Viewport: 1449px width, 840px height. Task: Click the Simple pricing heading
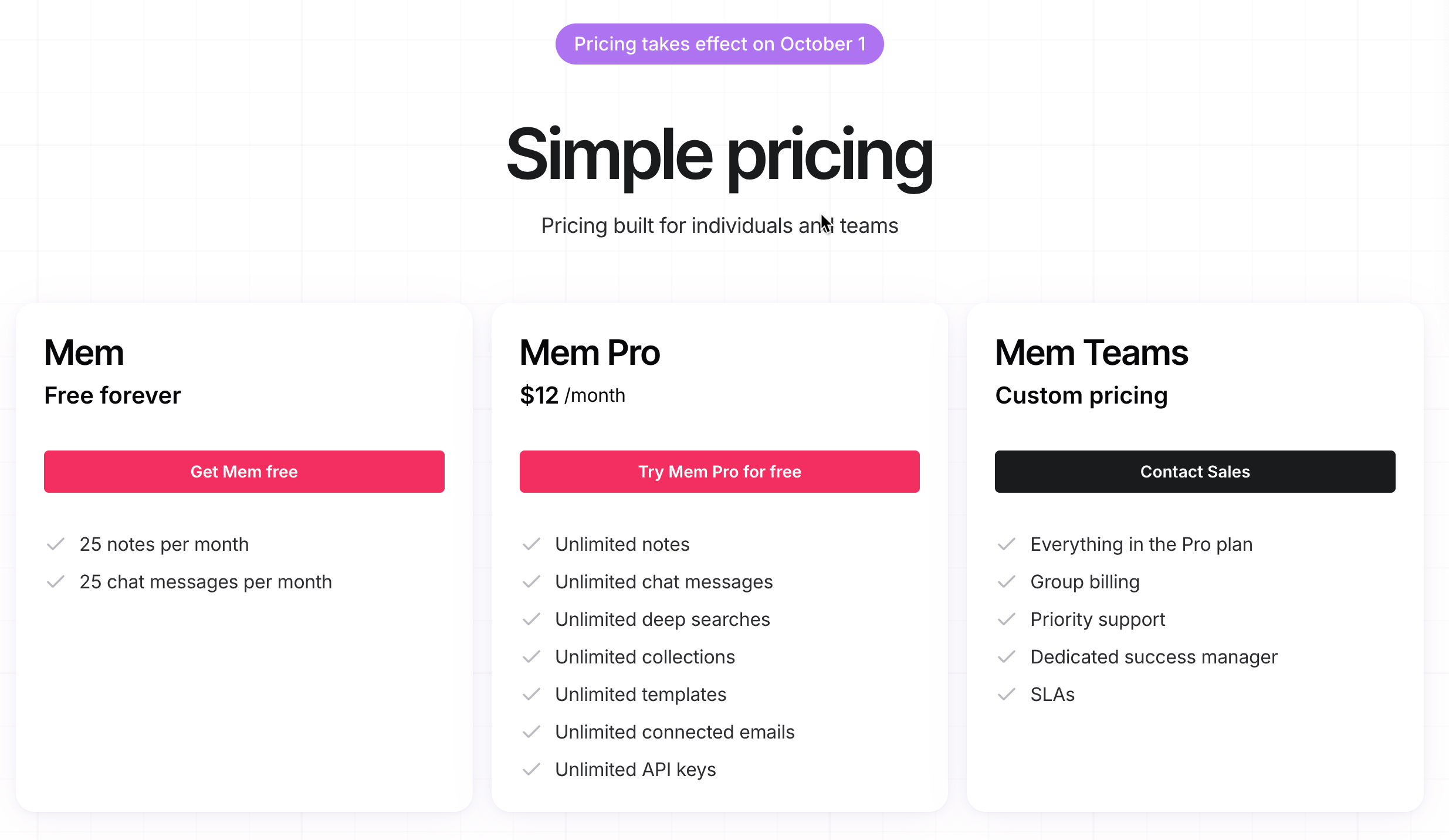(719, 156)
